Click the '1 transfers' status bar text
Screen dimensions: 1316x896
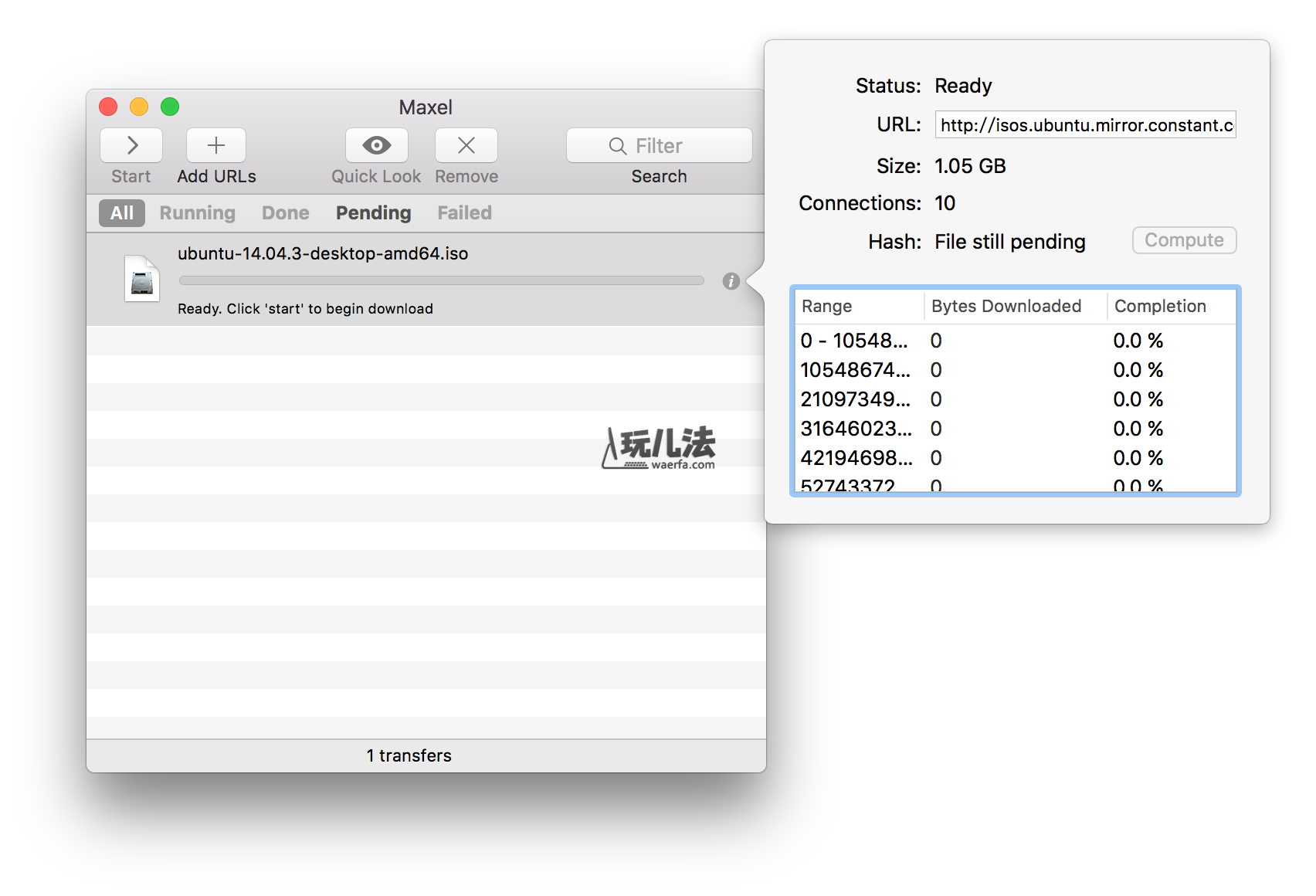[409, 755]
